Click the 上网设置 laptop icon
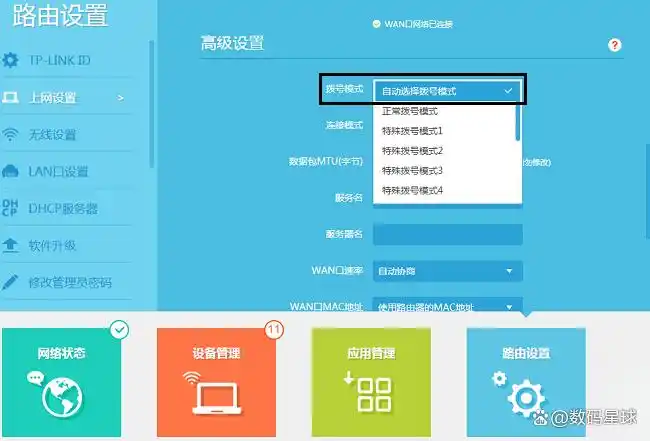The width and height of the screenshot is (650, 441). click(10, 98)
